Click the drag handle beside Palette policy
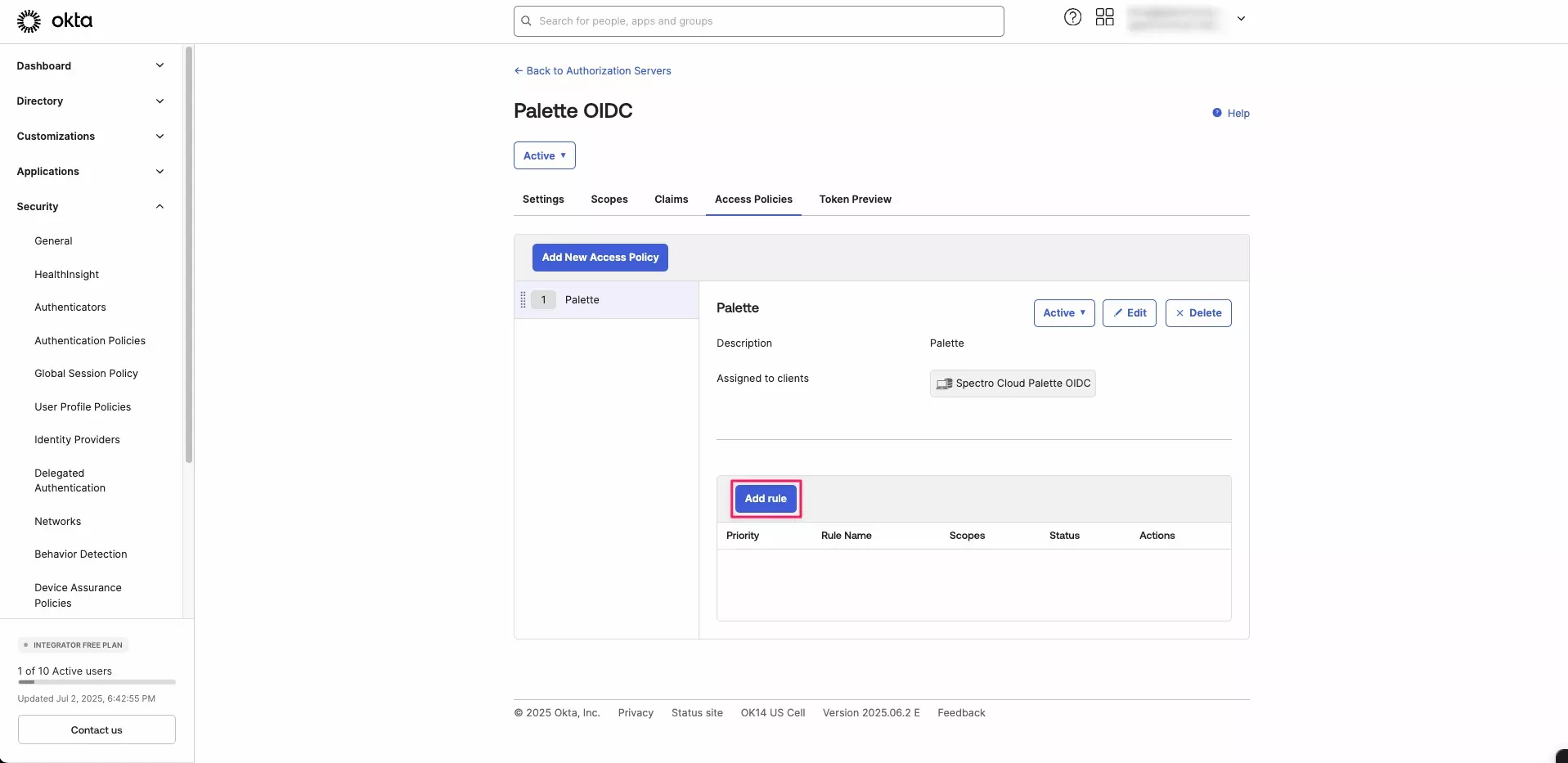 pyautogui.click(x=523, y=300)
